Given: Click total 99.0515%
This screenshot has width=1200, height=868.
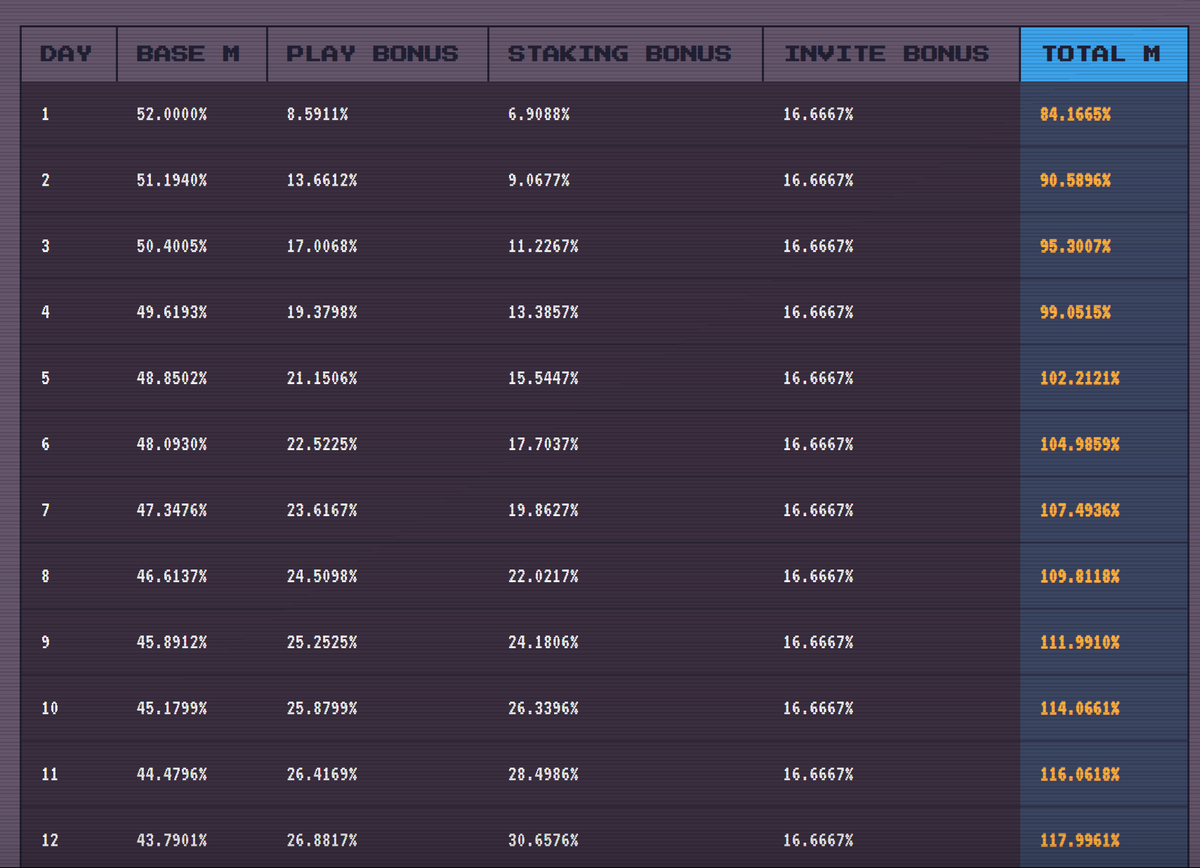Looking at the screenshot, I should 1075,313.
